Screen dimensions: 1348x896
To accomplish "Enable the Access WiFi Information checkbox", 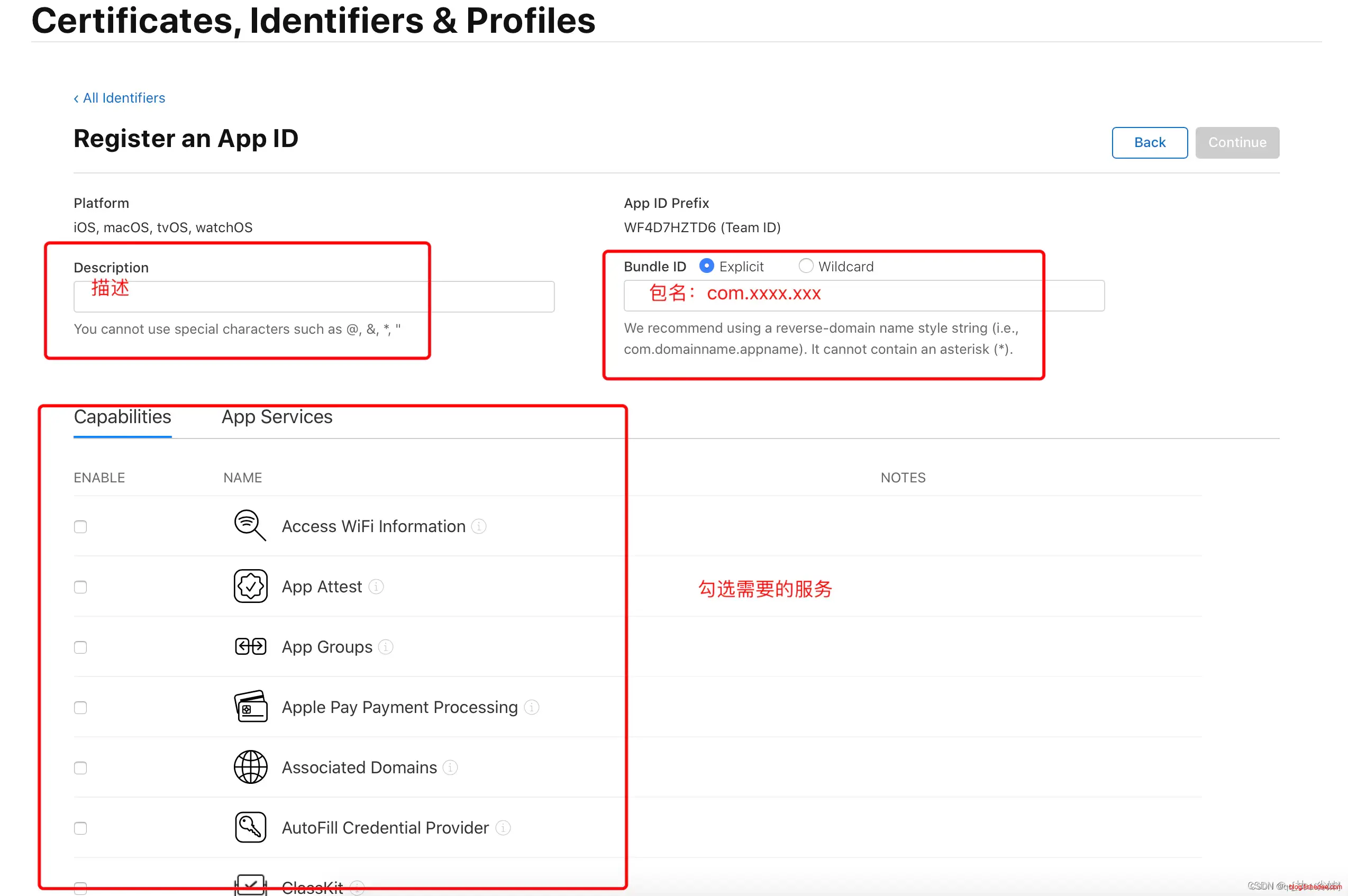I will 80,527.
